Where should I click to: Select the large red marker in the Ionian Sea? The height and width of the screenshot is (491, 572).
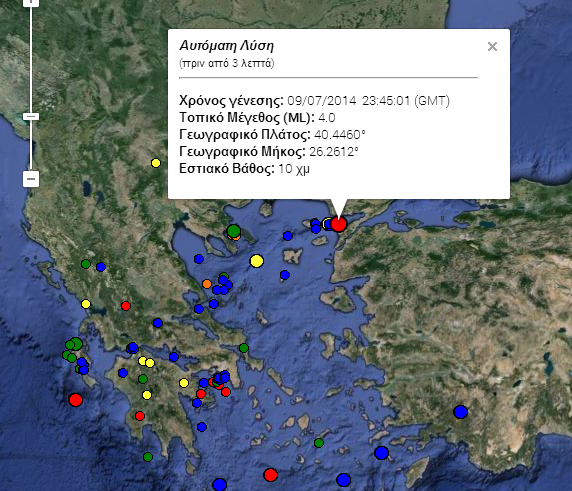(76, 400)
